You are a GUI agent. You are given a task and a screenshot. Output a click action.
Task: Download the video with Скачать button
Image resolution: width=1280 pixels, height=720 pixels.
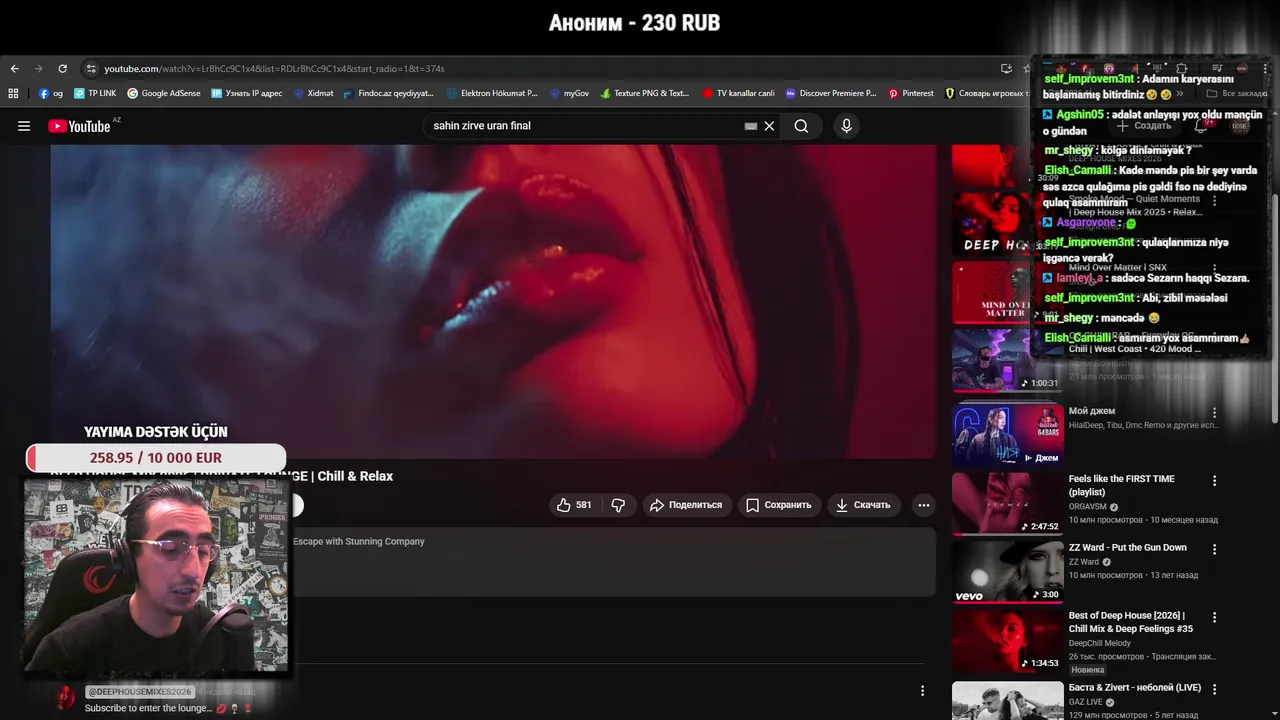863,505
